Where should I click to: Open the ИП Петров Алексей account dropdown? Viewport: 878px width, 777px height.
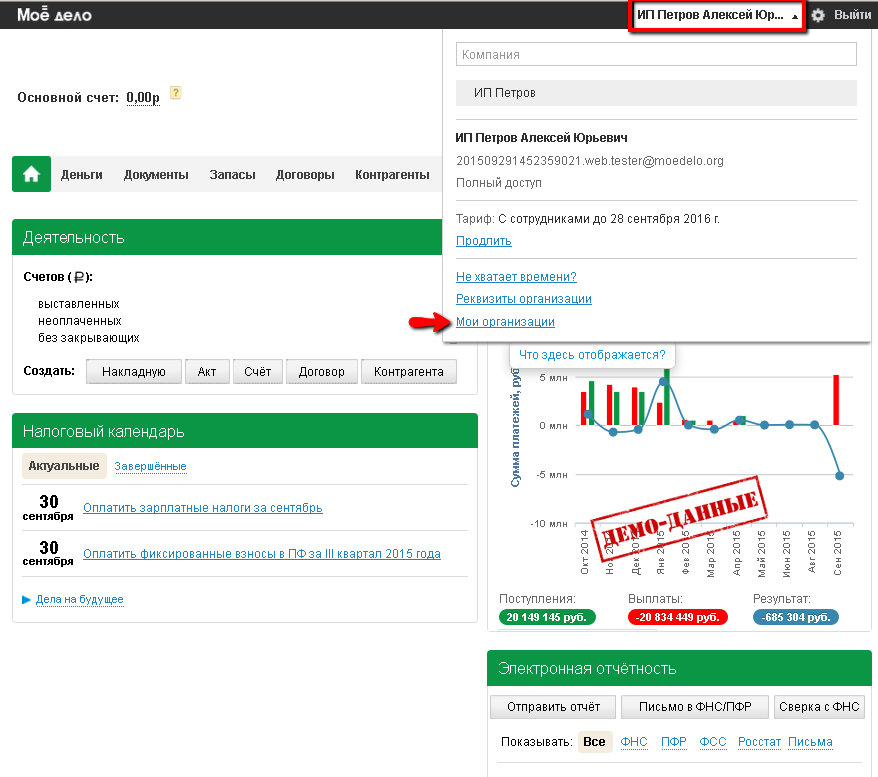pos(717,16)
